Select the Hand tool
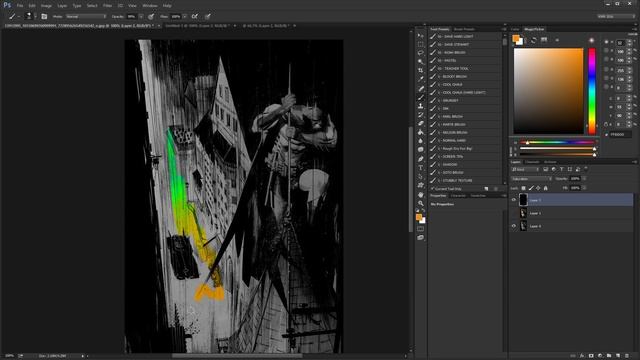Viewport: 640px width, 360px height. coord(420,195)
